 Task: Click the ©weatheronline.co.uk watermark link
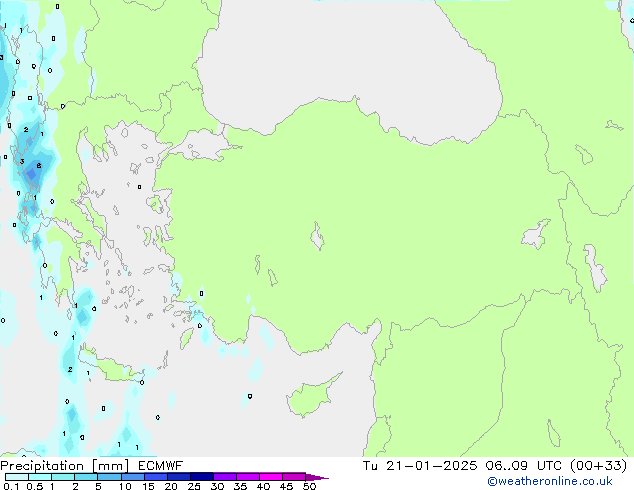coord(564,481)
